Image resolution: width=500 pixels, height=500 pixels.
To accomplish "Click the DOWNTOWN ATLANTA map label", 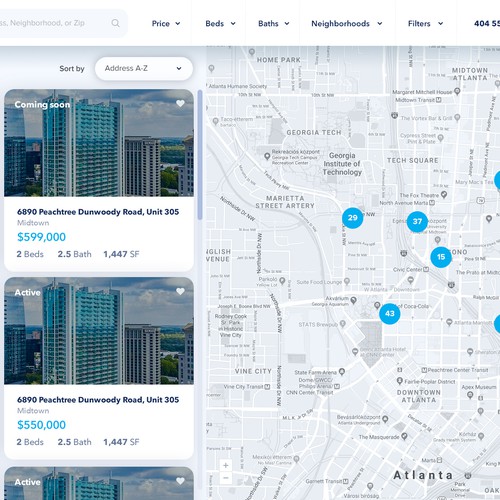I will (x=419, y=396).
